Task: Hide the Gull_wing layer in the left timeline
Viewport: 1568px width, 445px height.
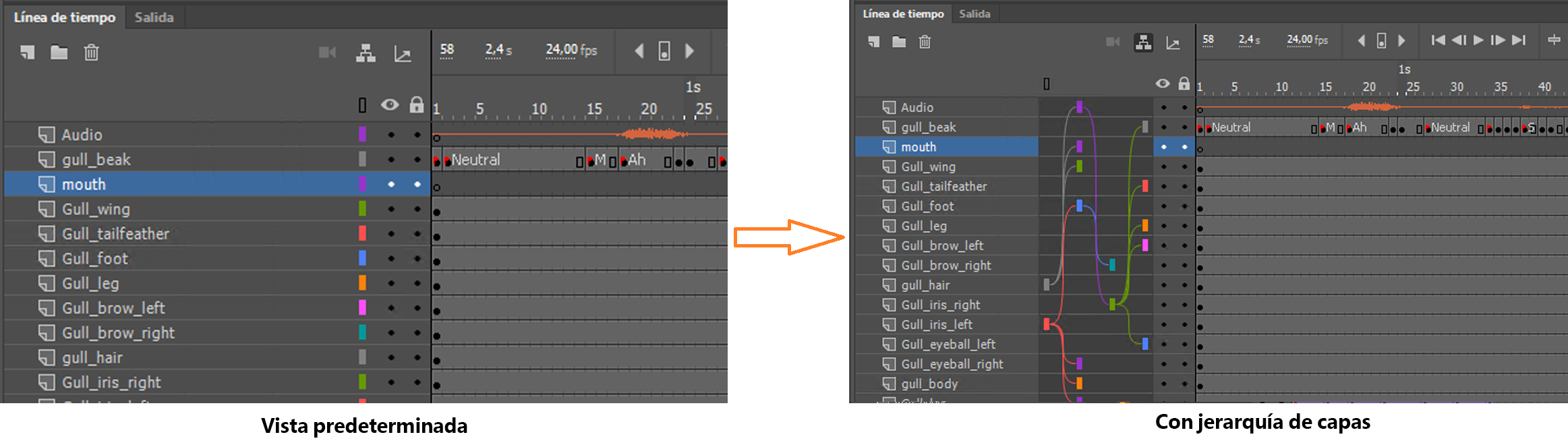Action: coord(391,209)
